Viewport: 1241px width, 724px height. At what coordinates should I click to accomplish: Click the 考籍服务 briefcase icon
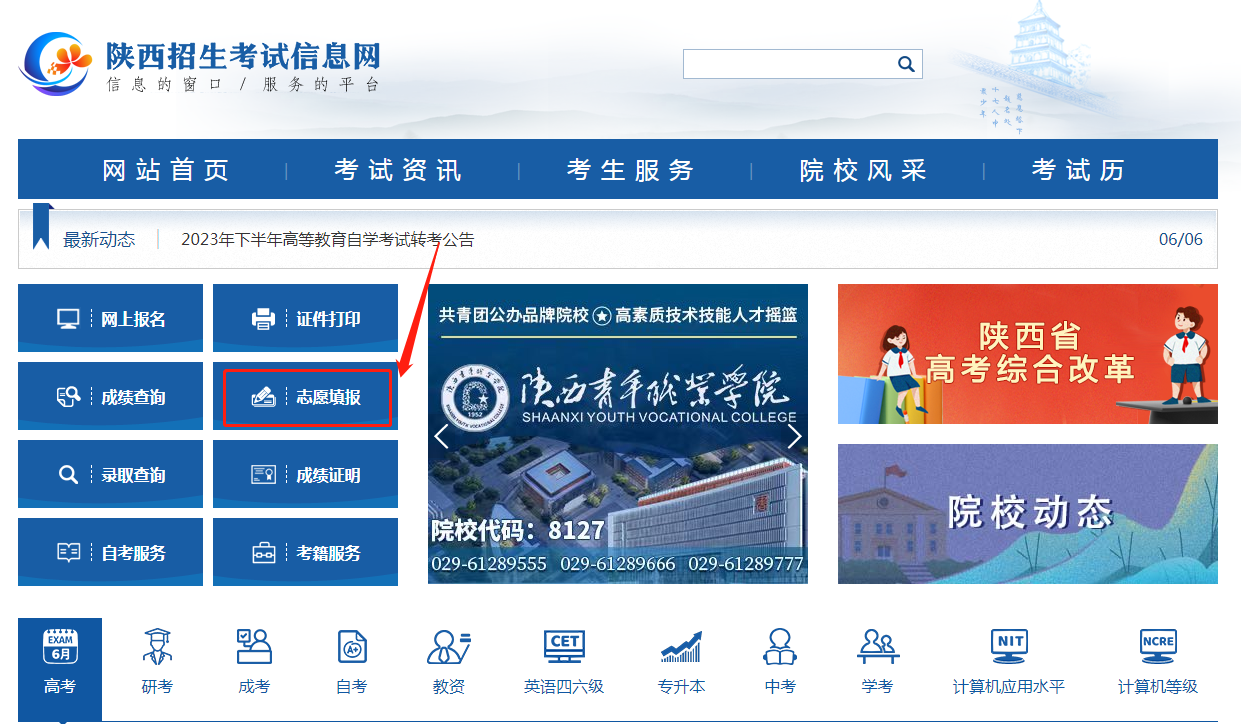tap(263, 553)
